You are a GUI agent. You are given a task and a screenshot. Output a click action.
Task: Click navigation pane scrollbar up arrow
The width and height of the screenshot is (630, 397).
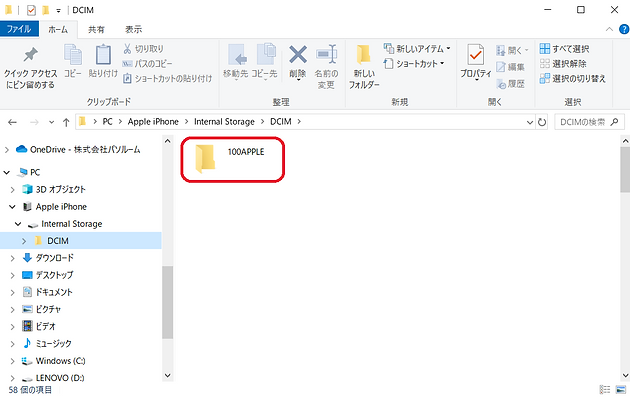coord(168,141)
